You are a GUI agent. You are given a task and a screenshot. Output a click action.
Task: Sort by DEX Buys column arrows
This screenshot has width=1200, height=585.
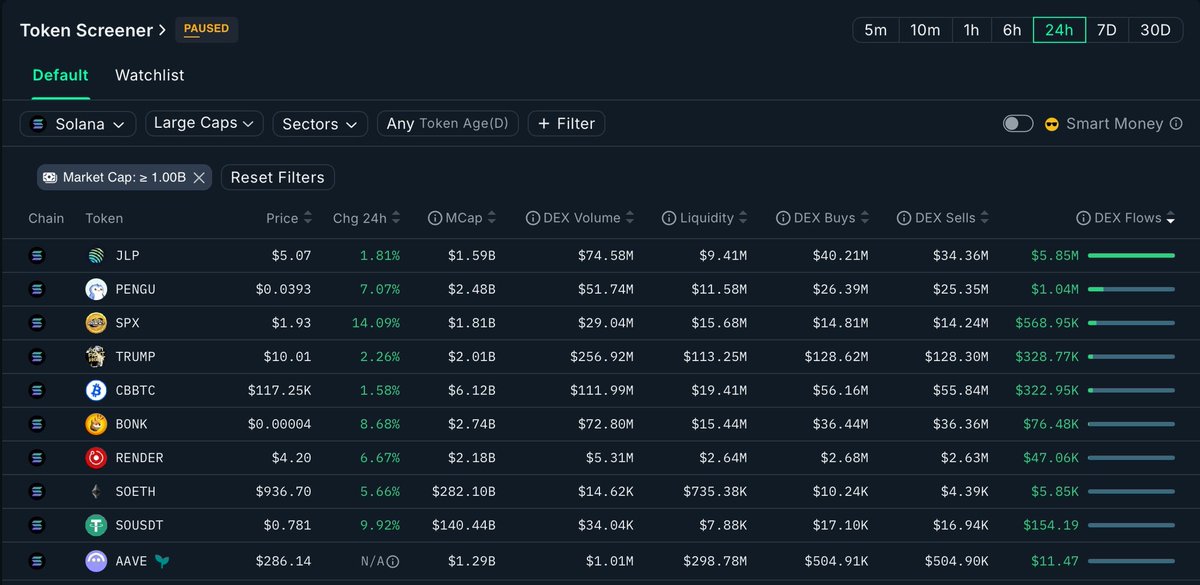866,218
